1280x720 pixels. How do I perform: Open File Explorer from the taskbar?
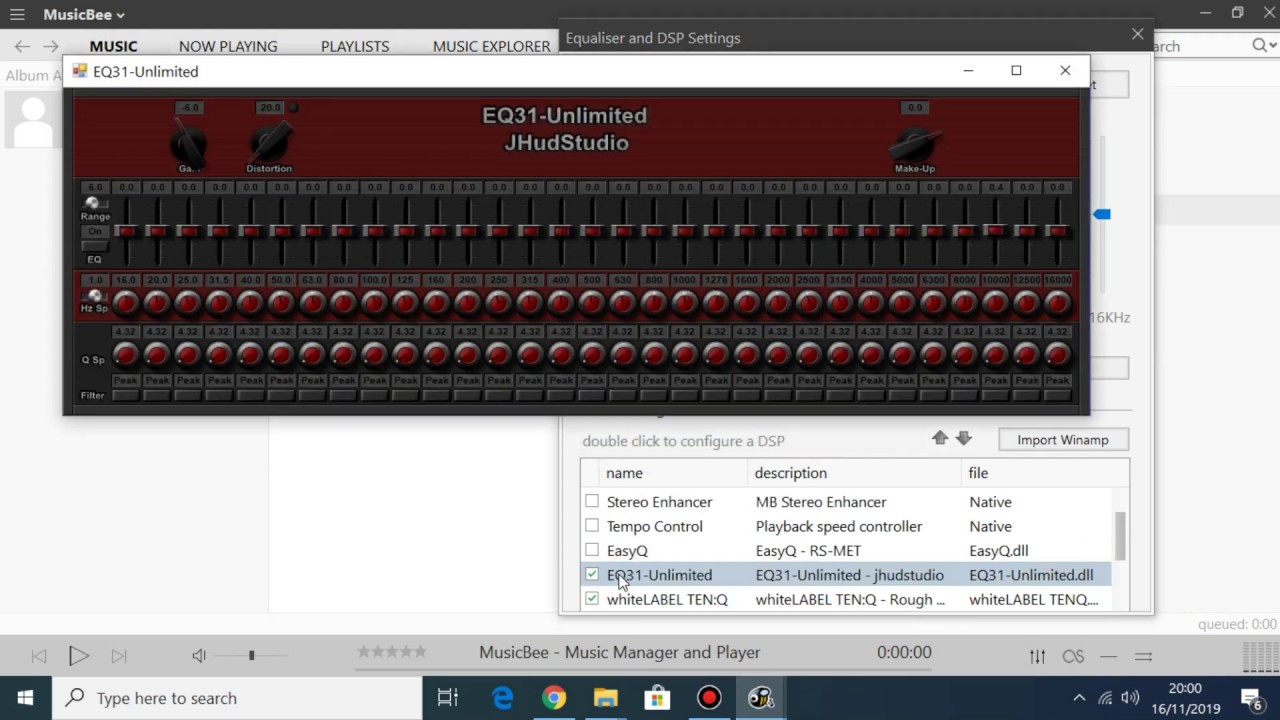(606, 698)
